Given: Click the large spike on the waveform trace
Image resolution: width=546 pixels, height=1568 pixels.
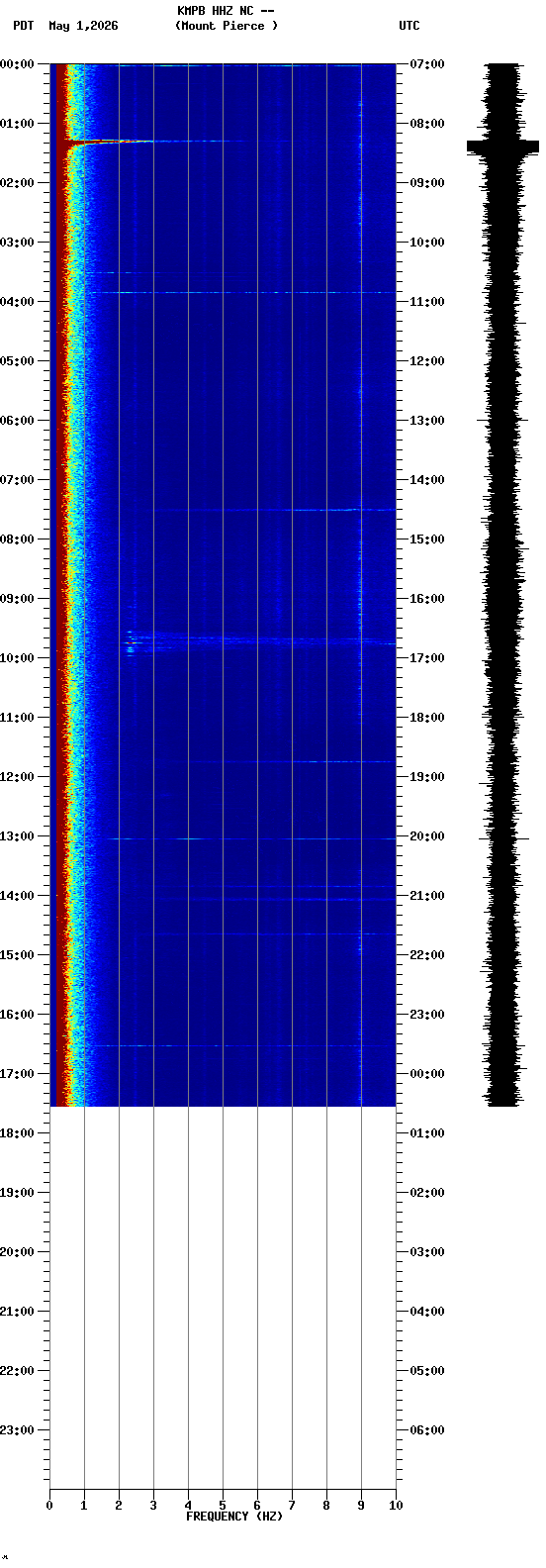Looking at the screenshot, I should (503, 147).
